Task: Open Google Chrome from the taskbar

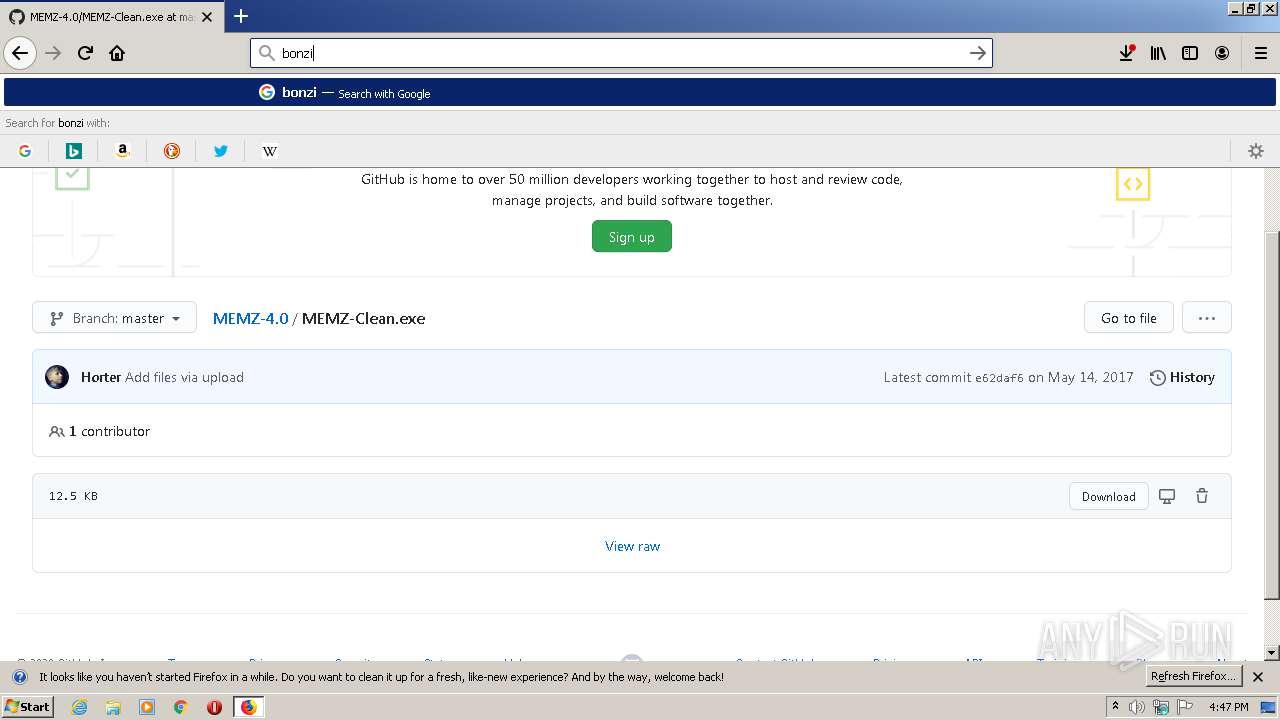Action: (x=181, y=707)
